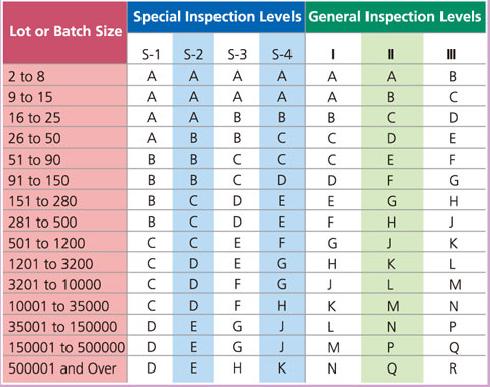
Task: Click the Special Inspection Levels header
Action: pyautogui.click(x=217, y=17)
